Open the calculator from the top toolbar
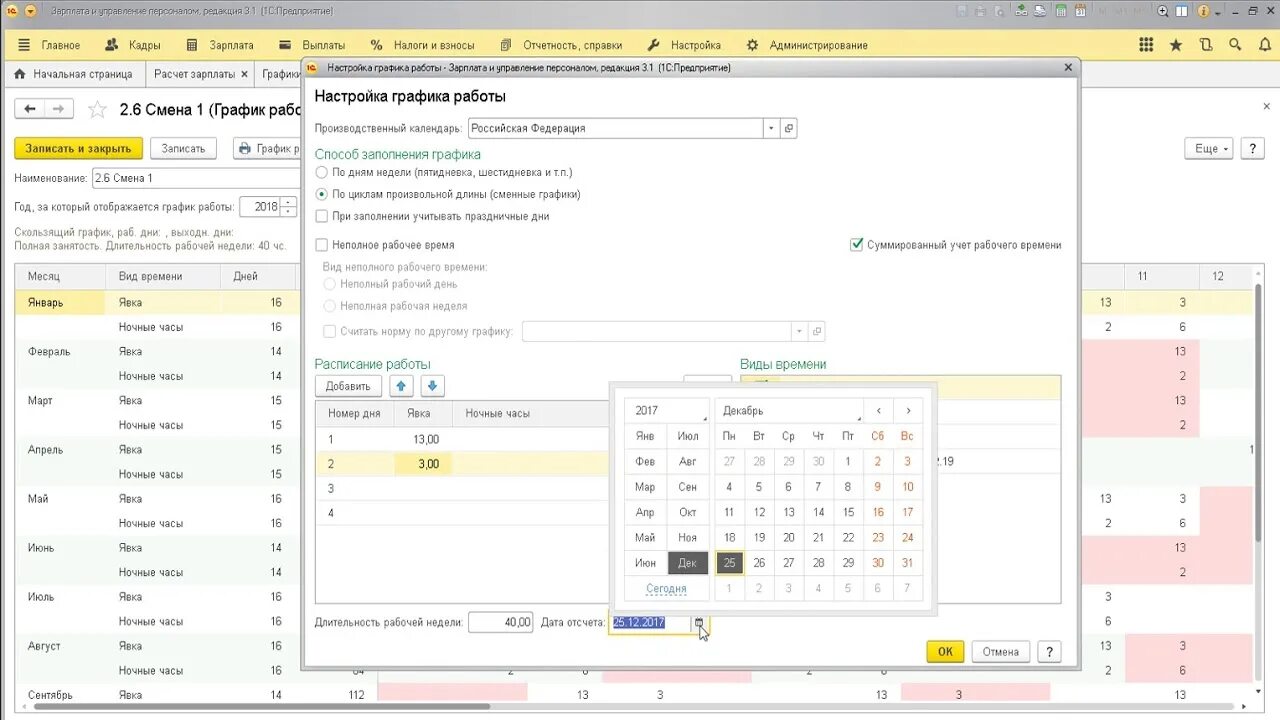 point(1061,11)
